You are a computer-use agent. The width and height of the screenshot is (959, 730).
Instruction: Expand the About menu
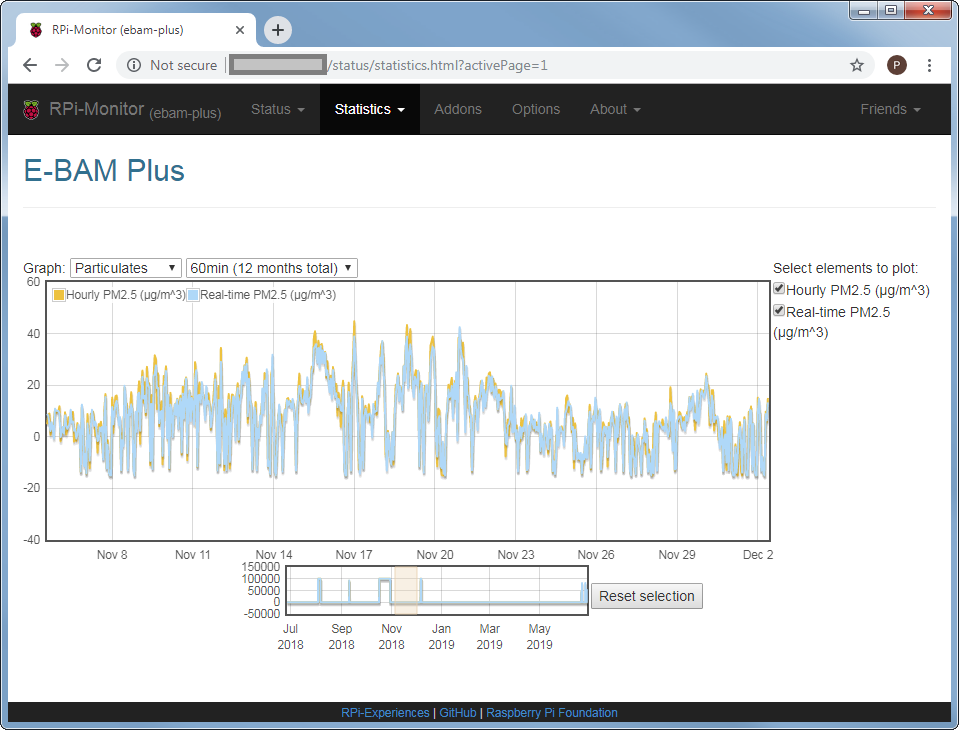[615, 109]
